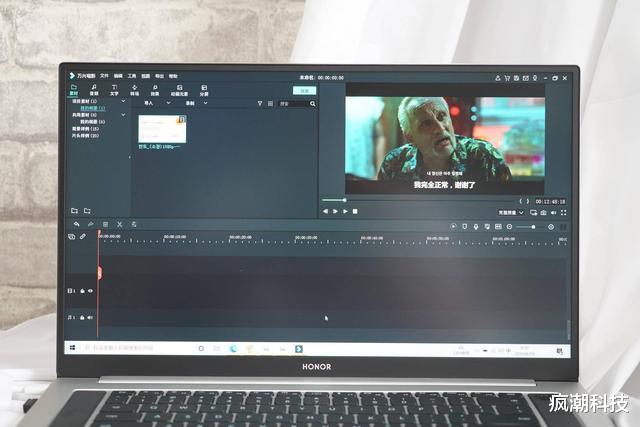Viewport: 640px width, 427px height.
Task: Click the marker shield icon
Action: tap(464, 227)
